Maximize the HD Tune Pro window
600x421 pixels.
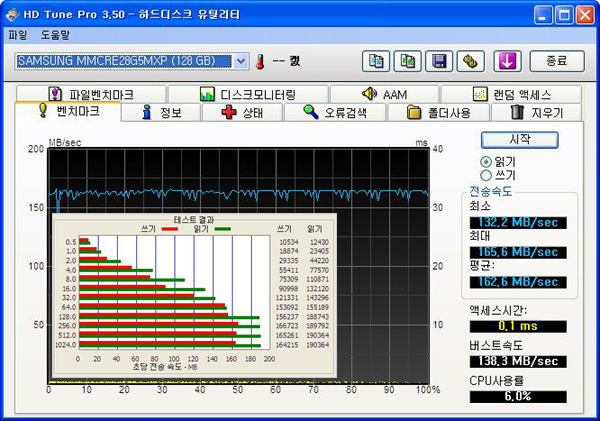[564, 15]
